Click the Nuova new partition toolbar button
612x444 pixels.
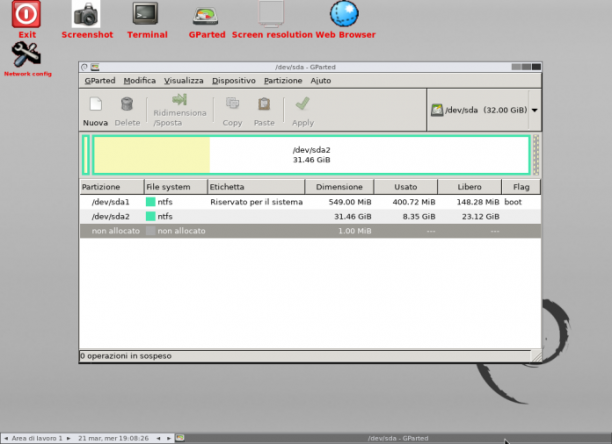[95, 112]
